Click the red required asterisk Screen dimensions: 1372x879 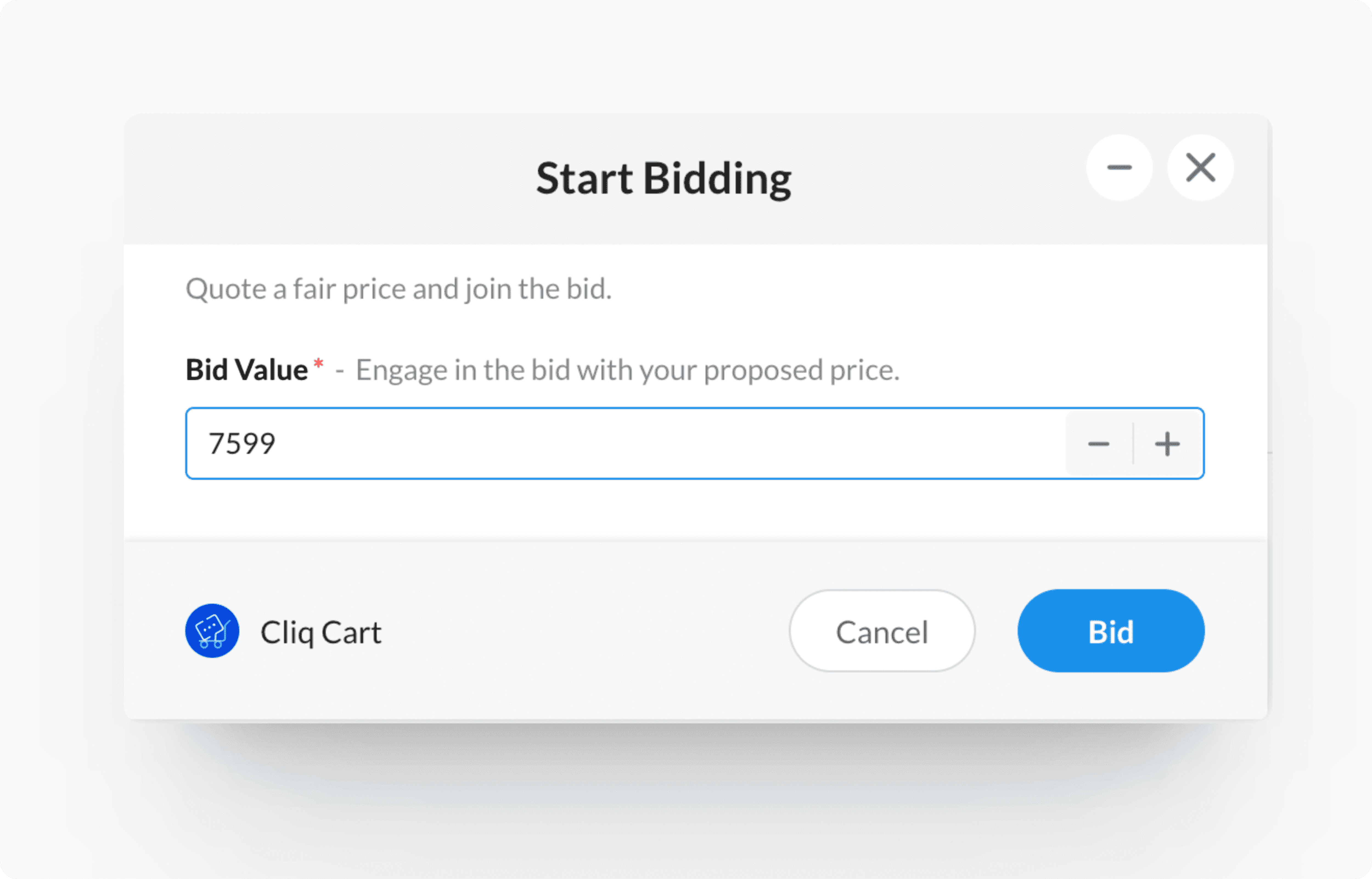(319, 364)
